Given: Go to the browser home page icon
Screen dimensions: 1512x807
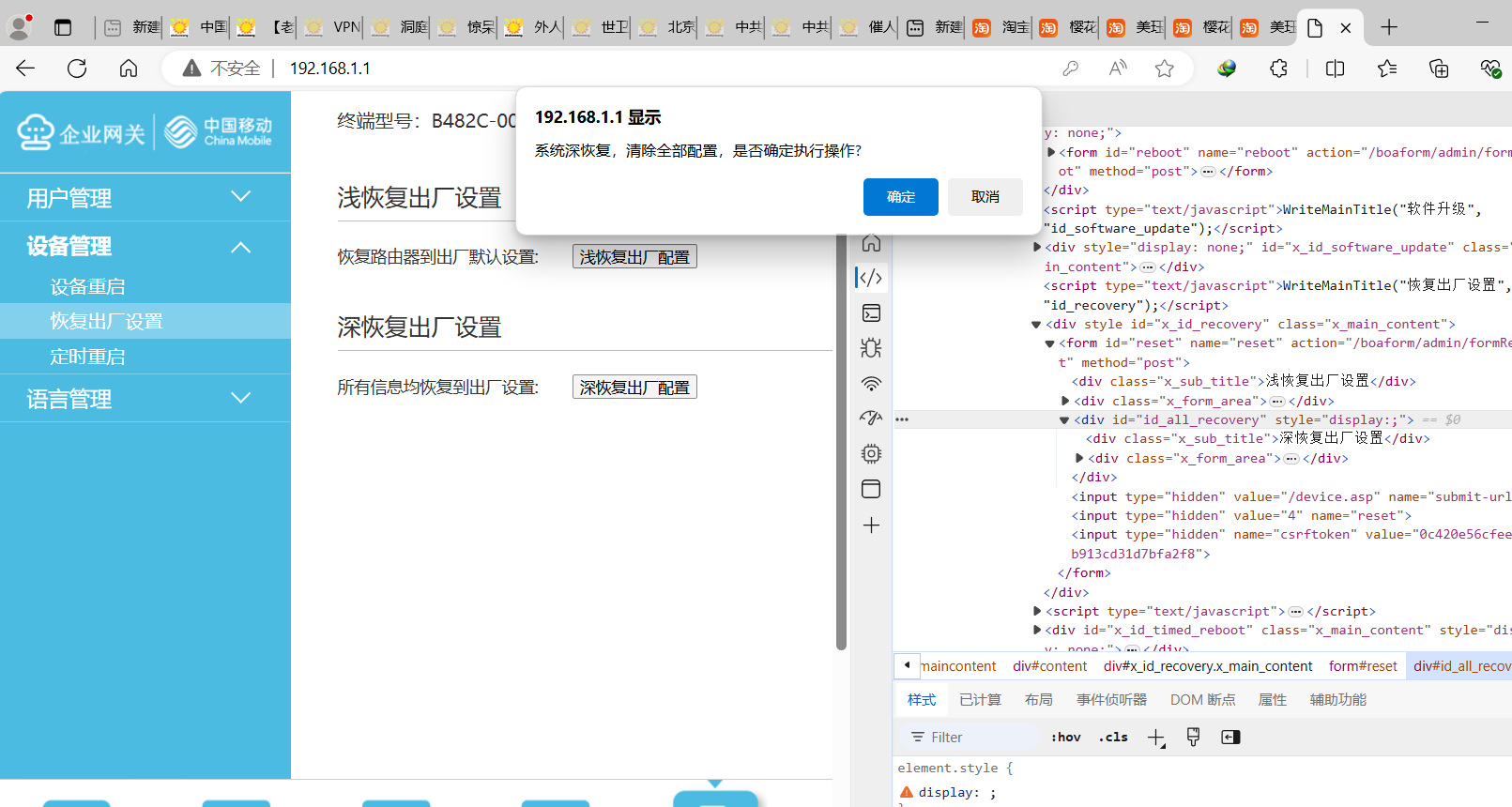Looking at the screenshot, I should [129, 69].
